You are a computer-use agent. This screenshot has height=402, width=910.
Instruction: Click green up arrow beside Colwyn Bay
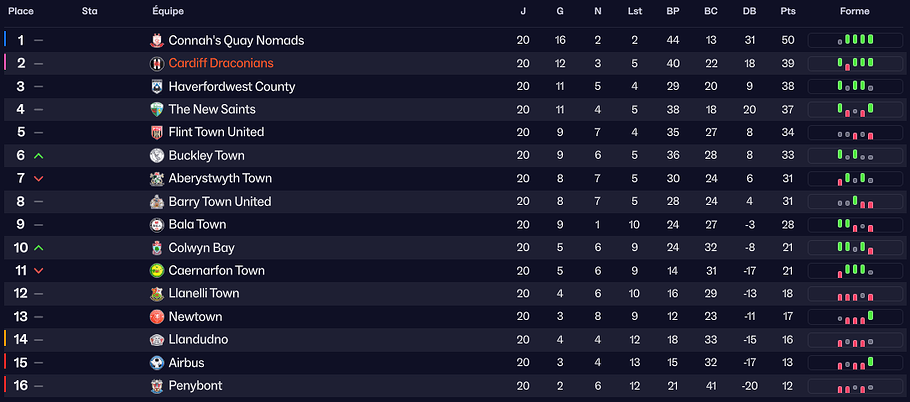click(39, 248)
